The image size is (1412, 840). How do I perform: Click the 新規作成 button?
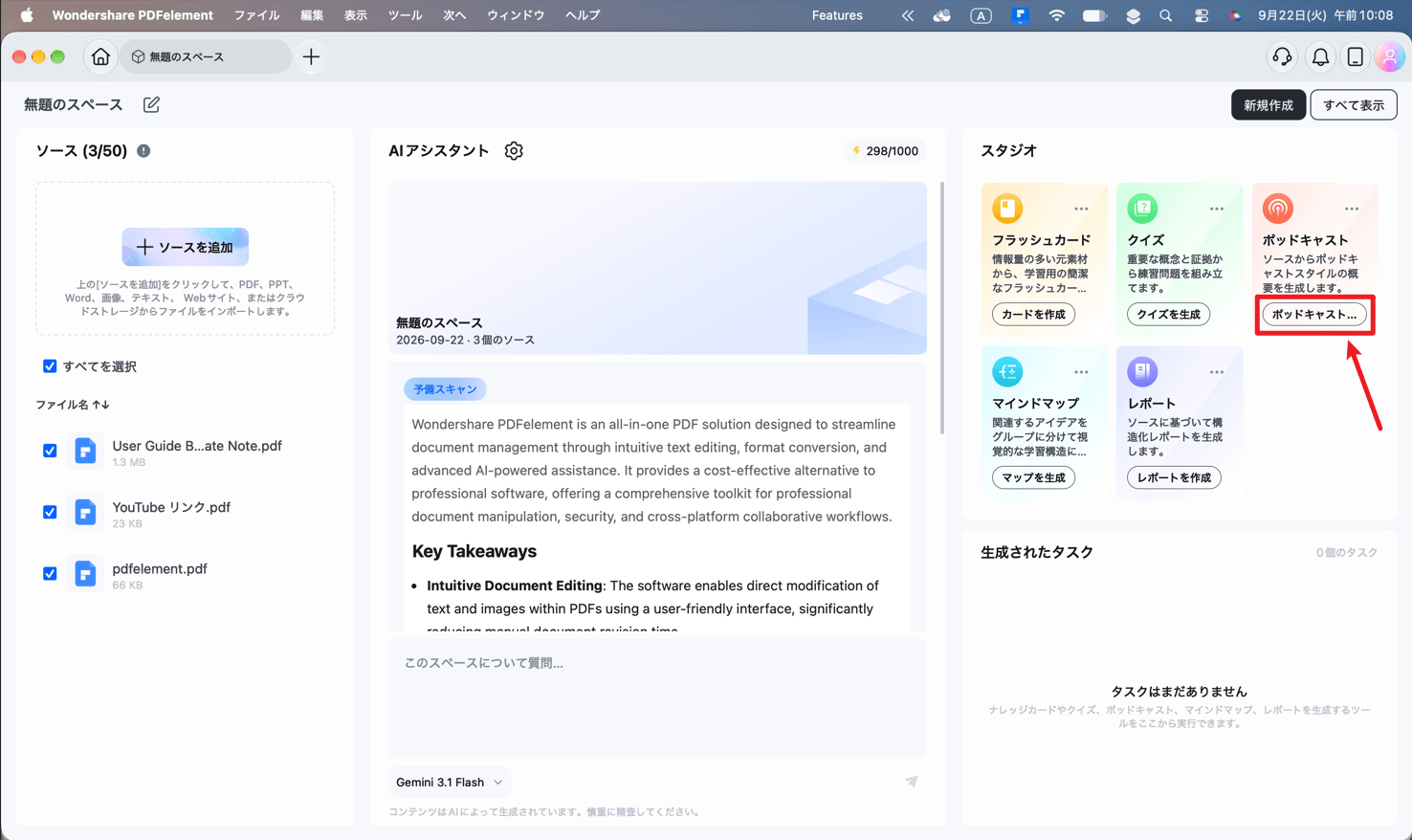1269,105
